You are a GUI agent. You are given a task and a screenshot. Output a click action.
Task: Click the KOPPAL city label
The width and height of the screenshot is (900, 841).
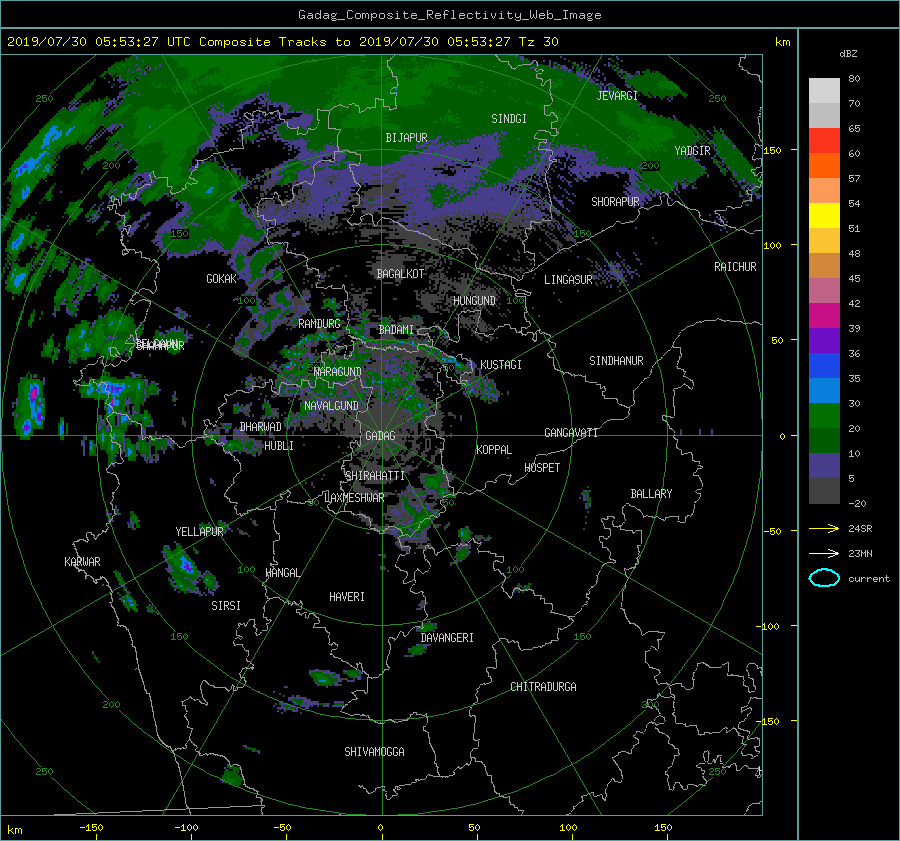point(494,450)
